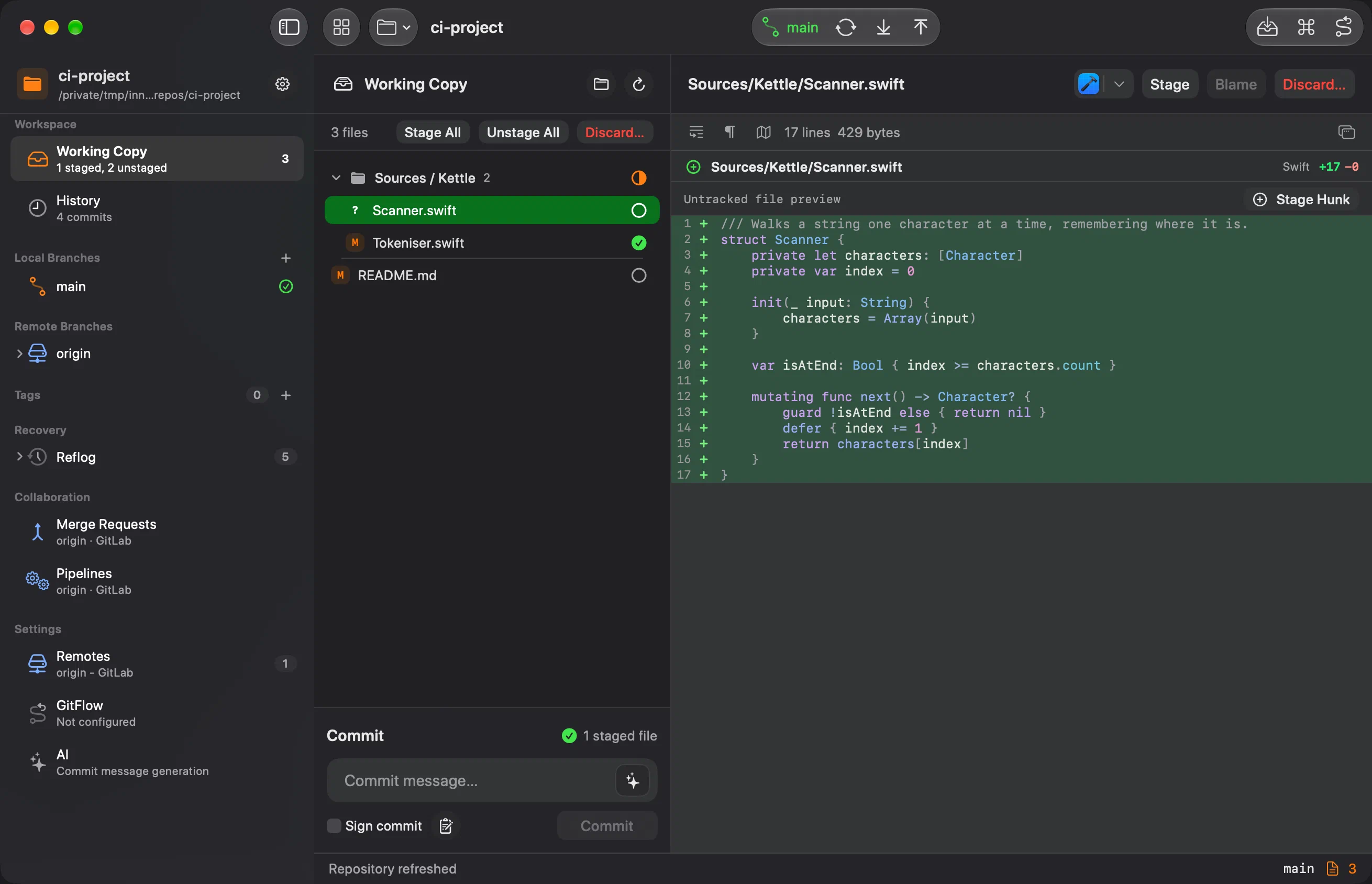Expand the Reflog entry
The height and width of the screenshot is (884, 1372).
pos(19,456)
